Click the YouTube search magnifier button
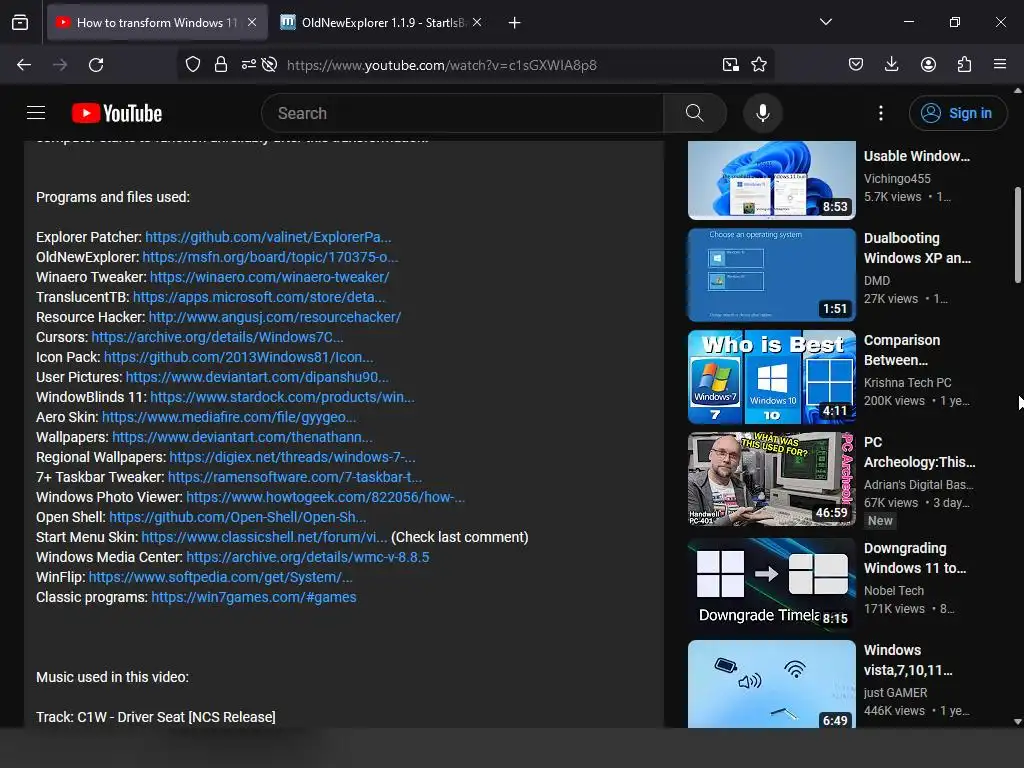The width and height of the screenshot is (1024, 768). (695, 113)
